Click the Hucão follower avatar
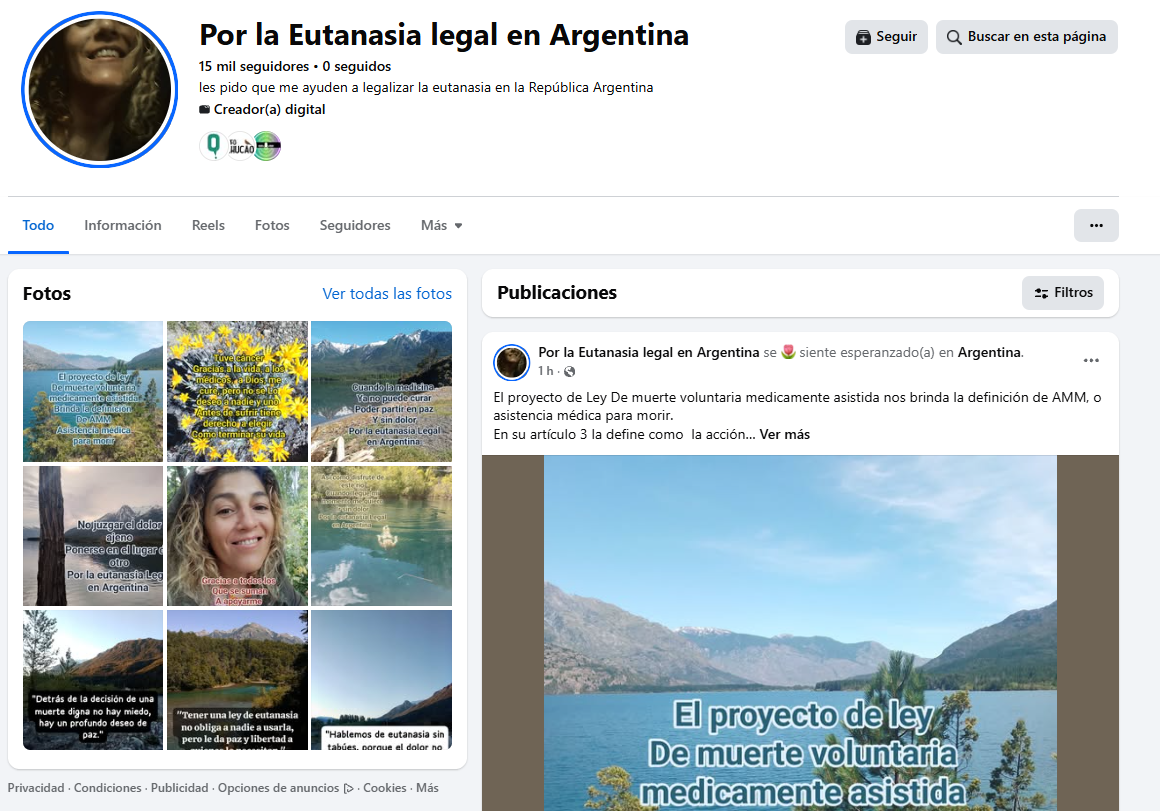Screen dimensions: 1160x811 [x=240, y=146]
